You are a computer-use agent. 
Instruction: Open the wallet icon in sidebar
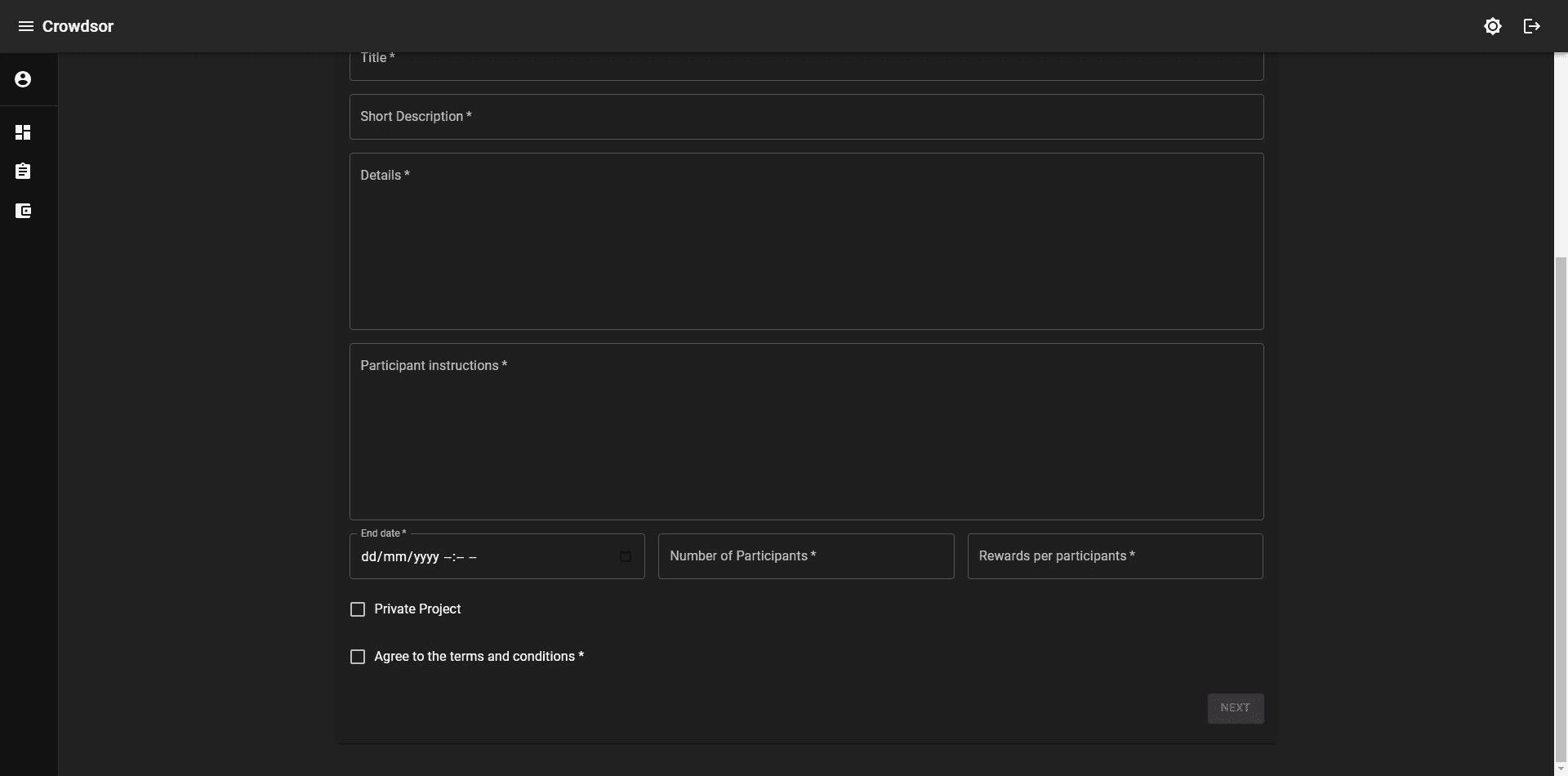[23, 212]
